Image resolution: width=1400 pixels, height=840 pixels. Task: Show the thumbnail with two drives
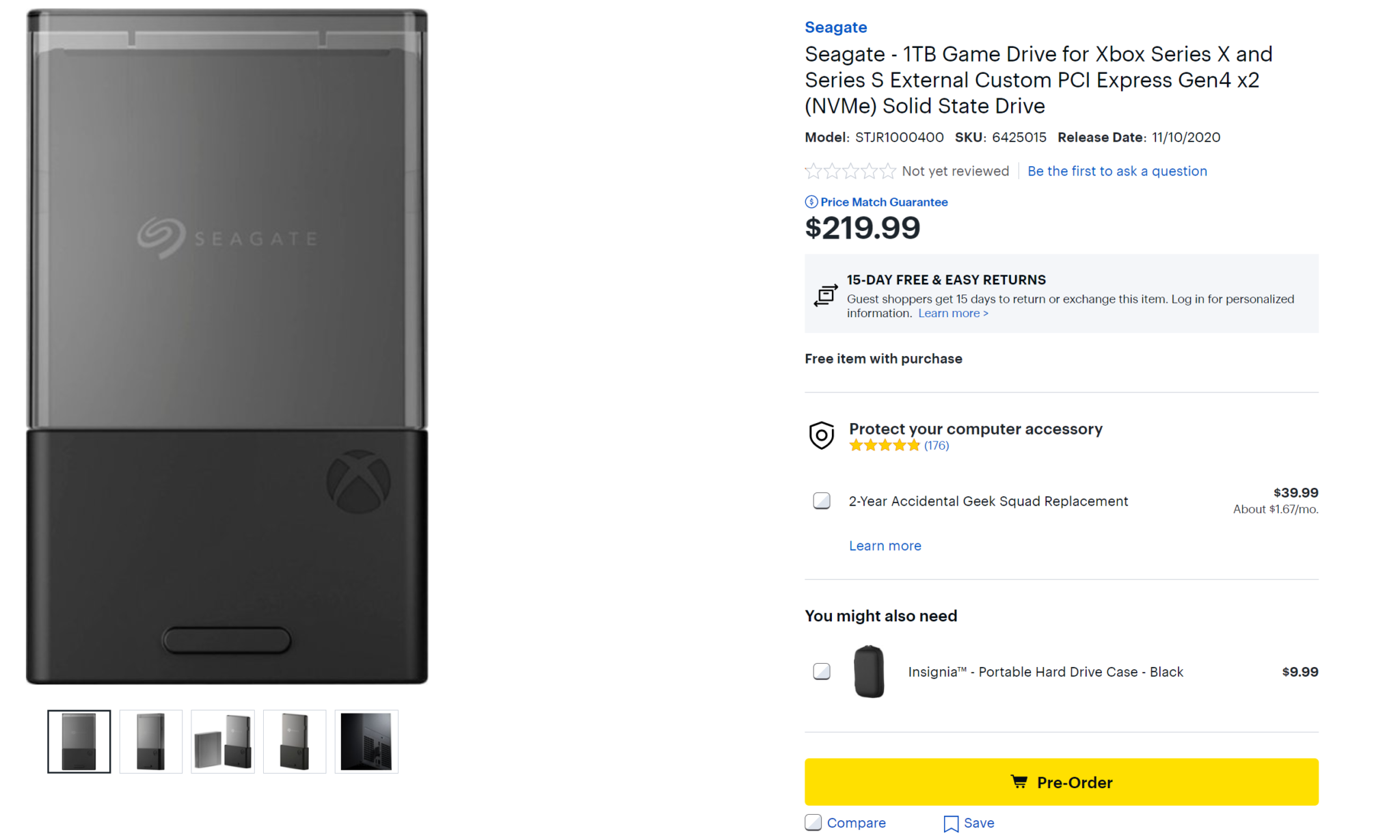point(223,742)
